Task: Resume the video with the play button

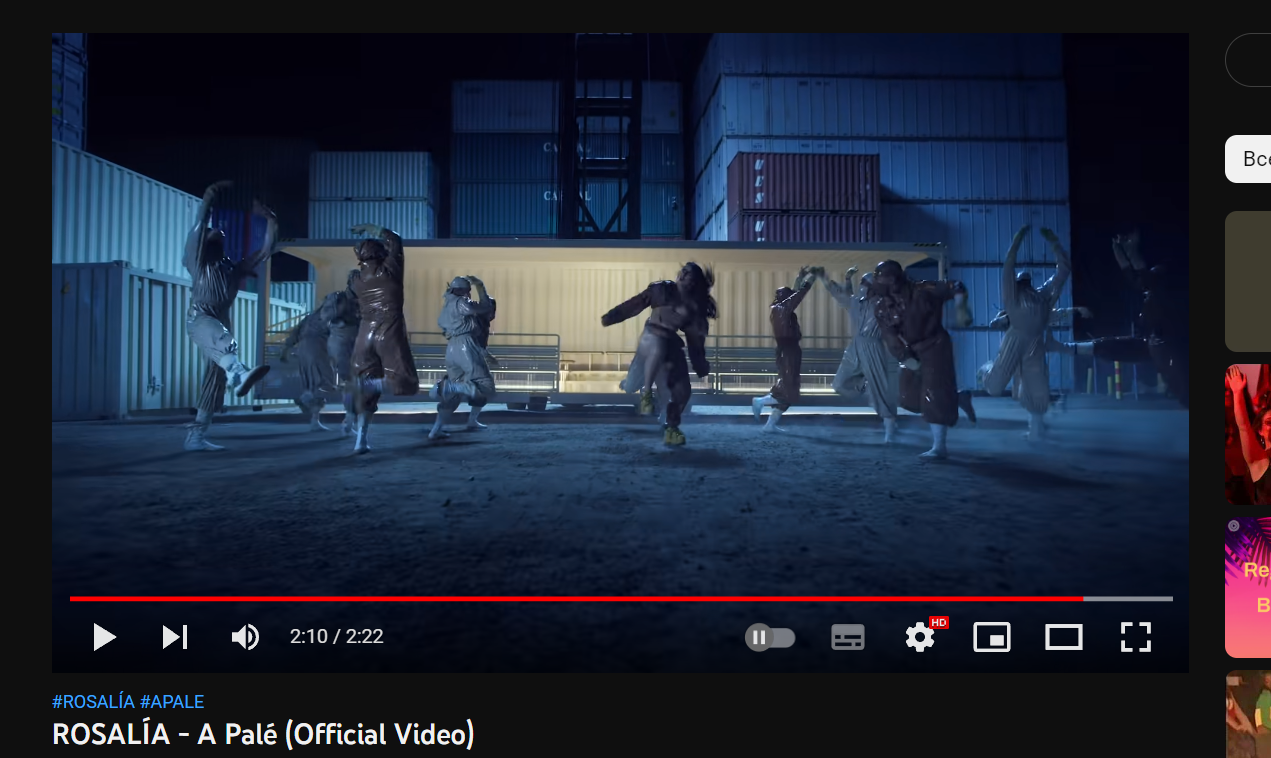Action: click(x=104, y=637)
